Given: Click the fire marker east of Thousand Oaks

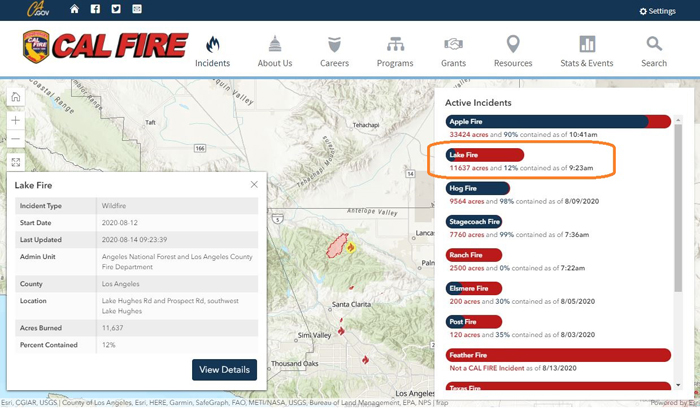Looking at the screenshot, I should click(x=365, y=360).
